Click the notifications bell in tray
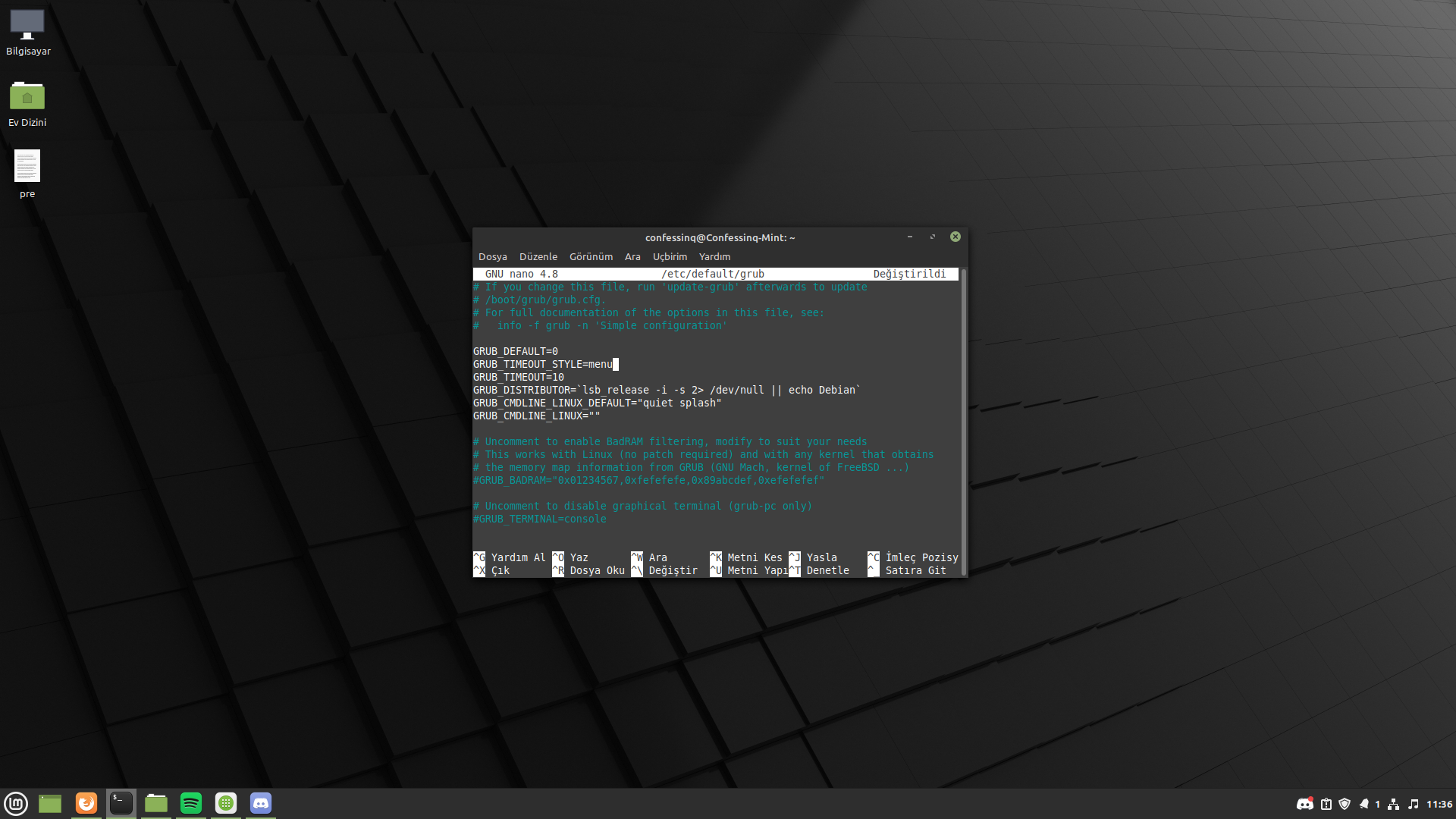This screenshot has width=1456, height=819. (x=1364, y=804)
